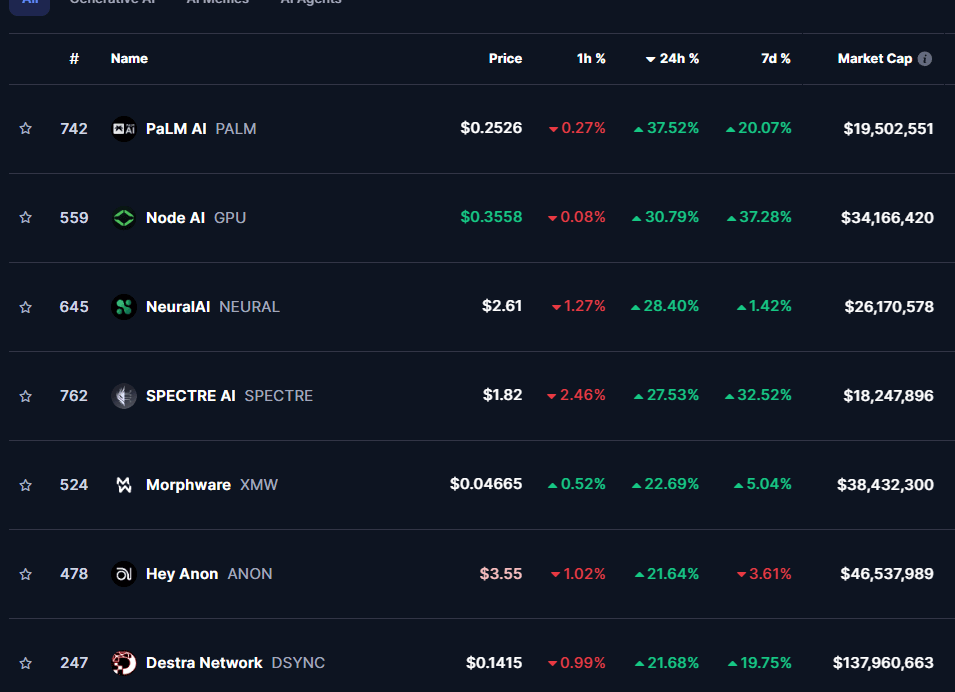
Task: Open the Node AI coin page
Action: coord(175,217)
